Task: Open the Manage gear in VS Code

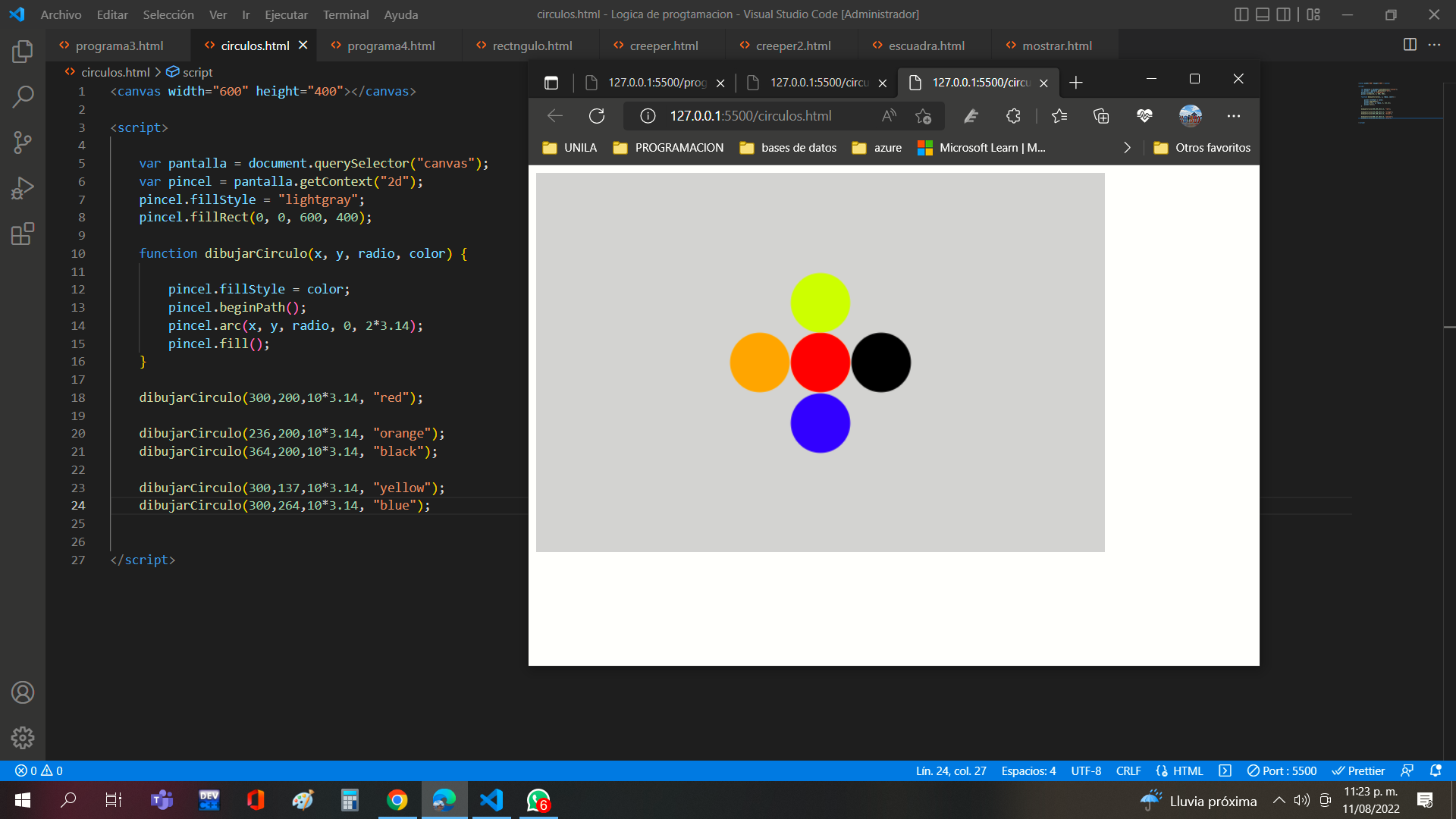Action: pos(23,738)
